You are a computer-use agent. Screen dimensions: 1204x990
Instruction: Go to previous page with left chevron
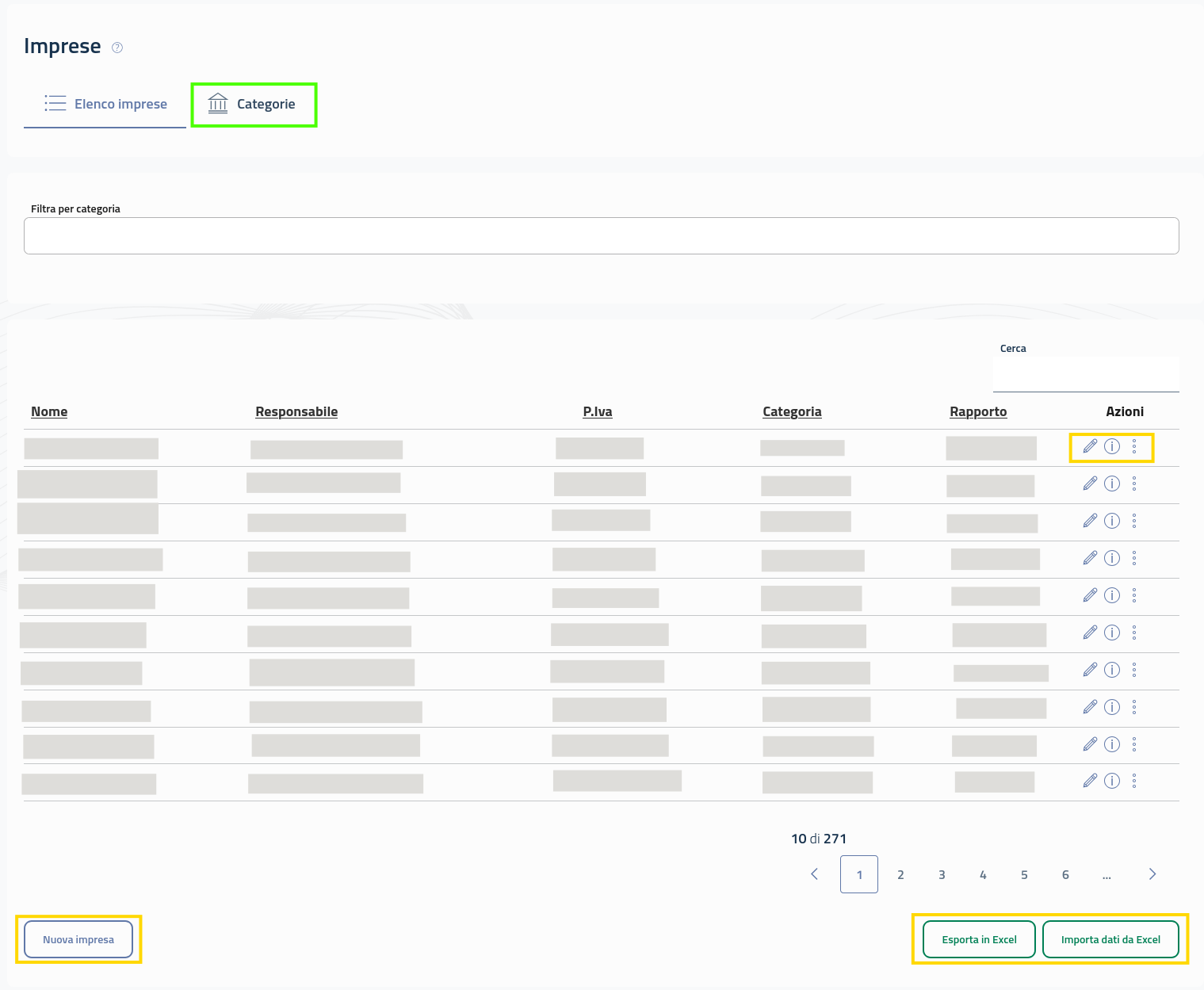(814, 874)
